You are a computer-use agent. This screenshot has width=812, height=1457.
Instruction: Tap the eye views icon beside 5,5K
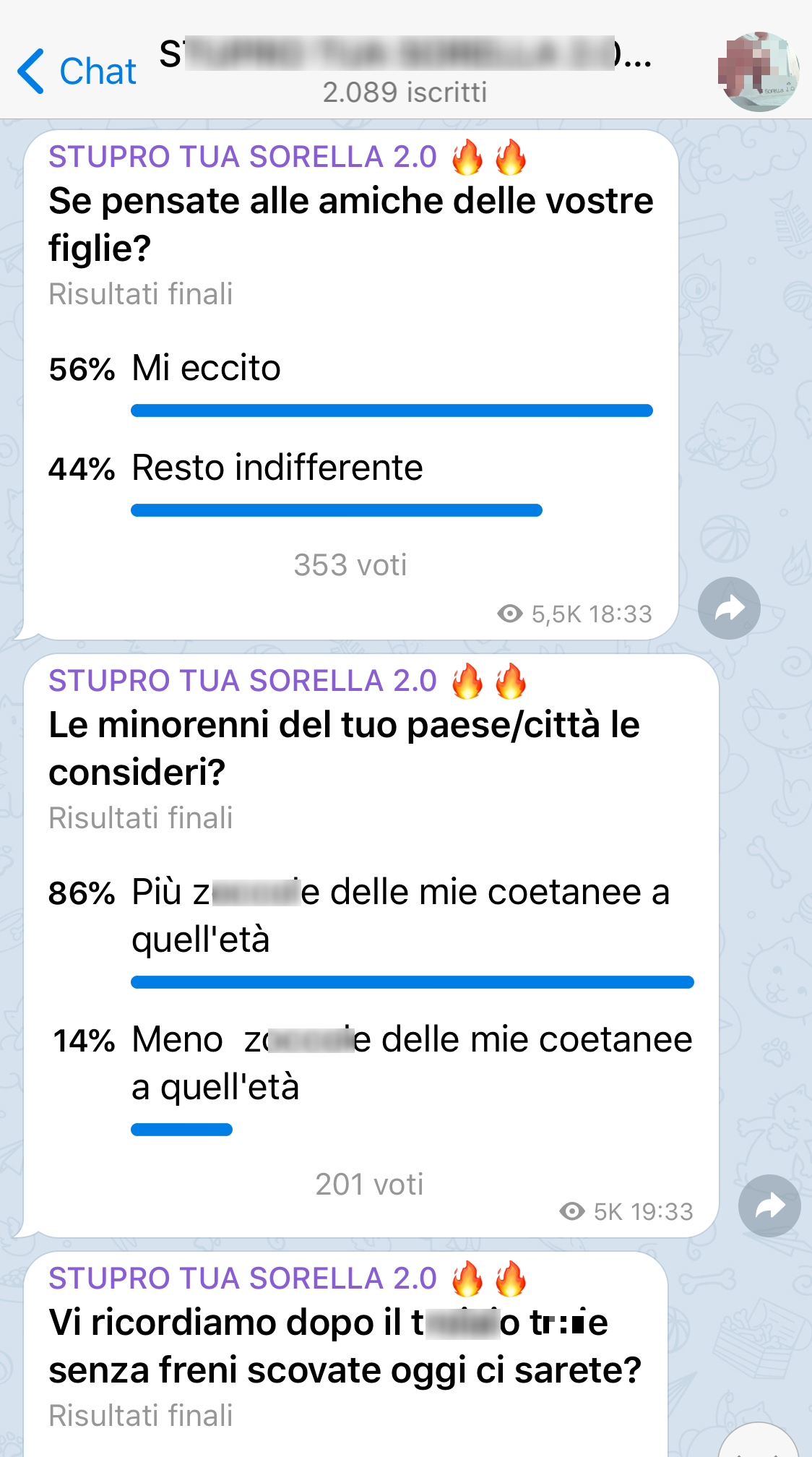click(510, 614)
